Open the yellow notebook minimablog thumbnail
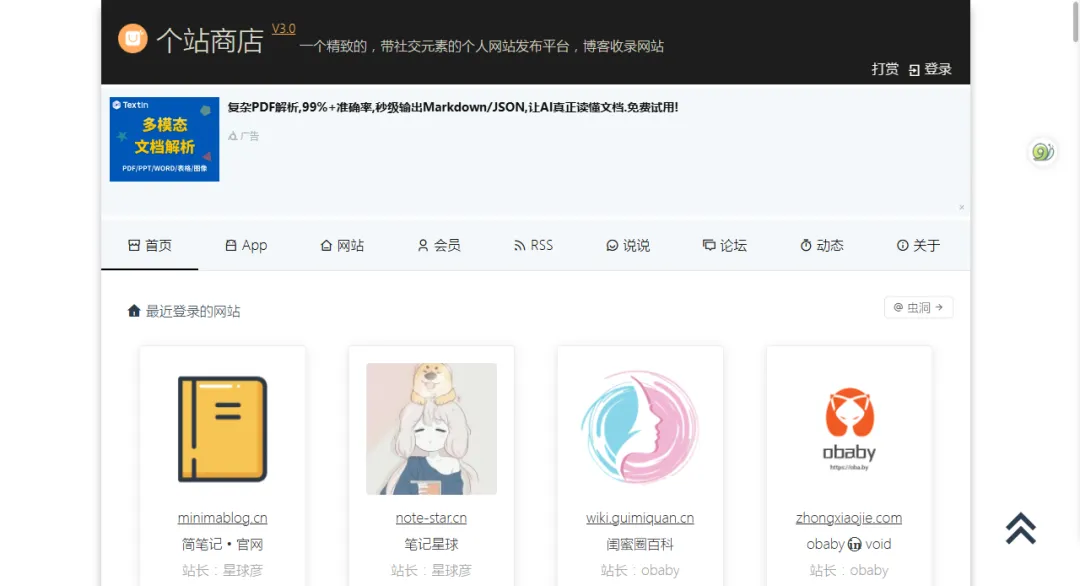Screen dimensions: 1080x586 point(222,428)
